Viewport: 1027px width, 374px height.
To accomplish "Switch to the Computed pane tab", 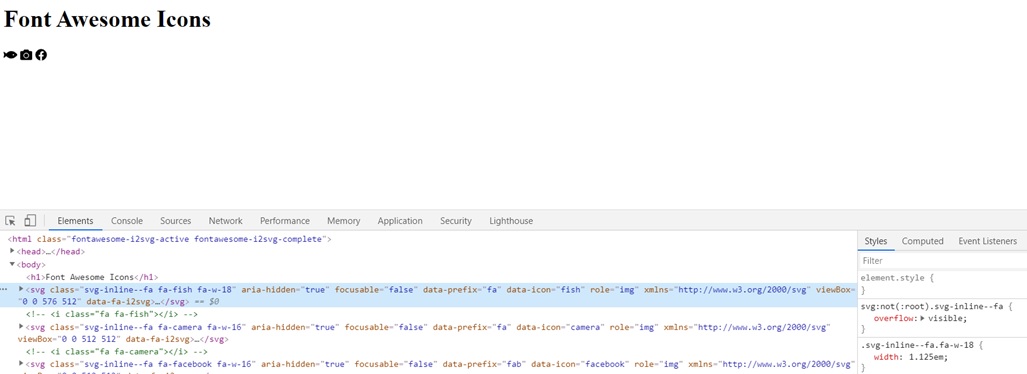I will [922, 241].
